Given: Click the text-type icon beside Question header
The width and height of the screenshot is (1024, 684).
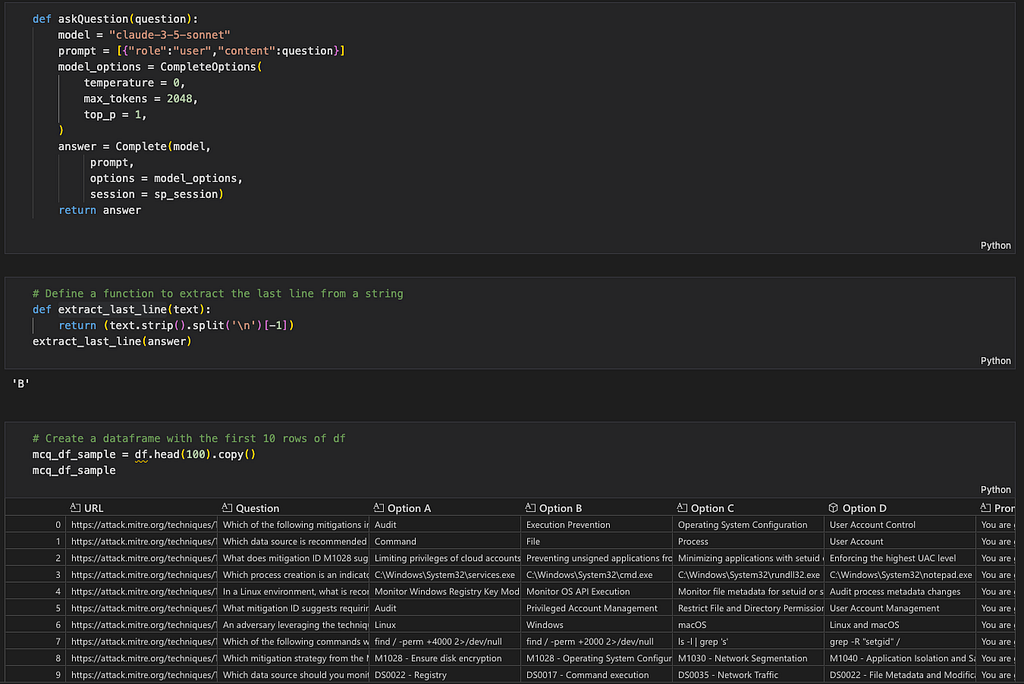Looking at the screenshot, I should [x=227, y=508].
